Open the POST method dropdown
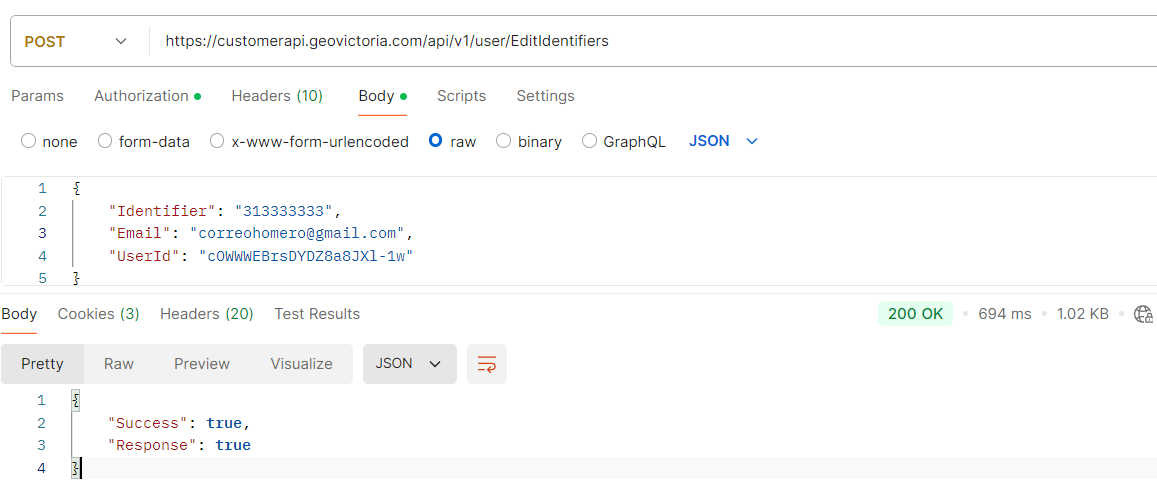The width and height of the screenshot is (1157, 486). (x=76, y=41)
